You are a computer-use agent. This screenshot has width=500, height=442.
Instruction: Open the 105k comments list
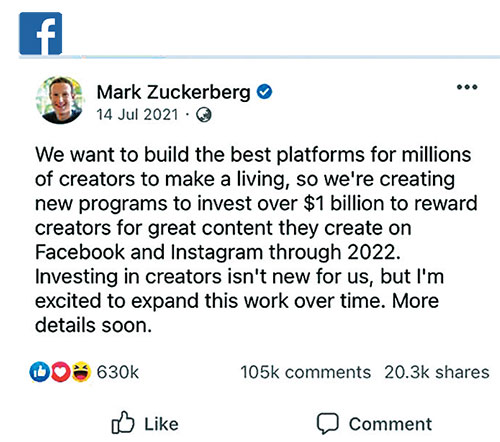tap(305, 372)
